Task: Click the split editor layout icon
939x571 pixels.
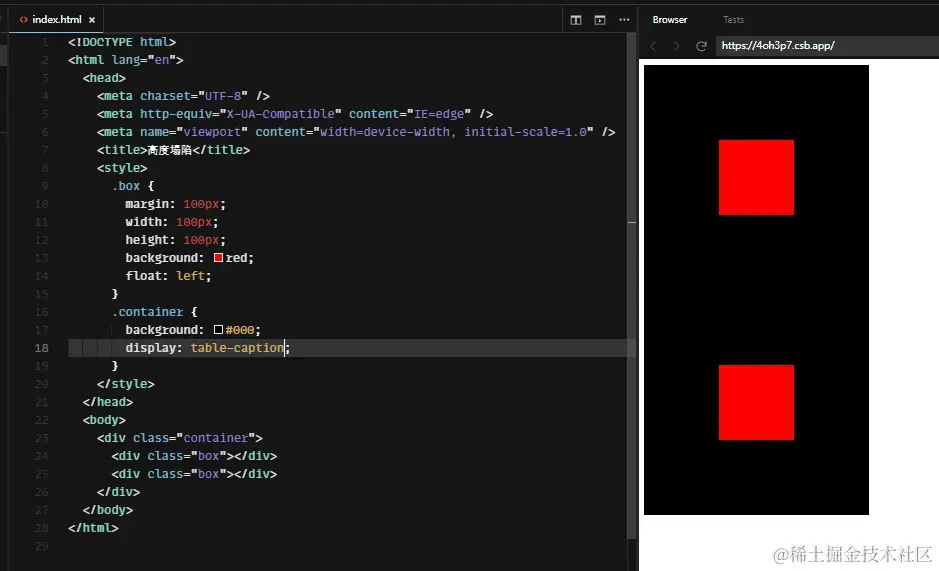Action: (575, 20)
